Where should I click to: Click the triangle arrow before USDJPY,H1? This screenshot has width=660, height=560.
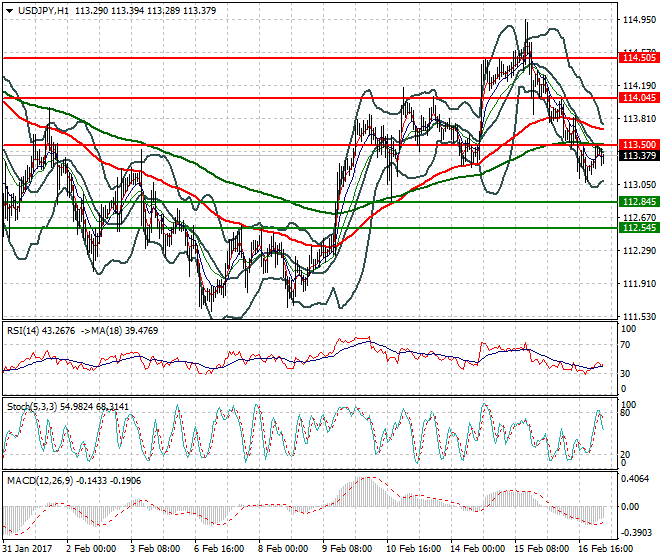click(x=9, y=11)
